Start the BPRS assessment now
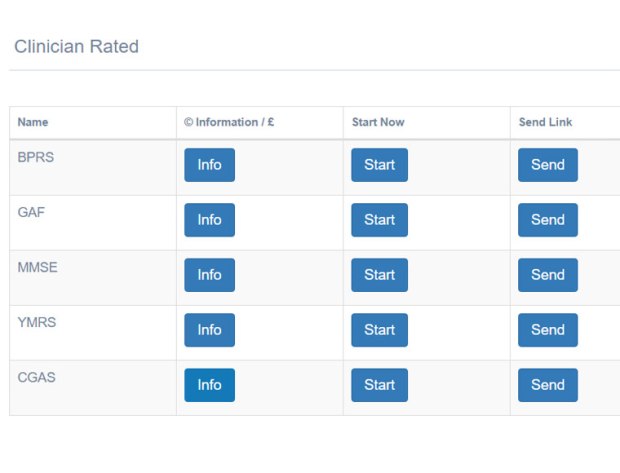 379,165
